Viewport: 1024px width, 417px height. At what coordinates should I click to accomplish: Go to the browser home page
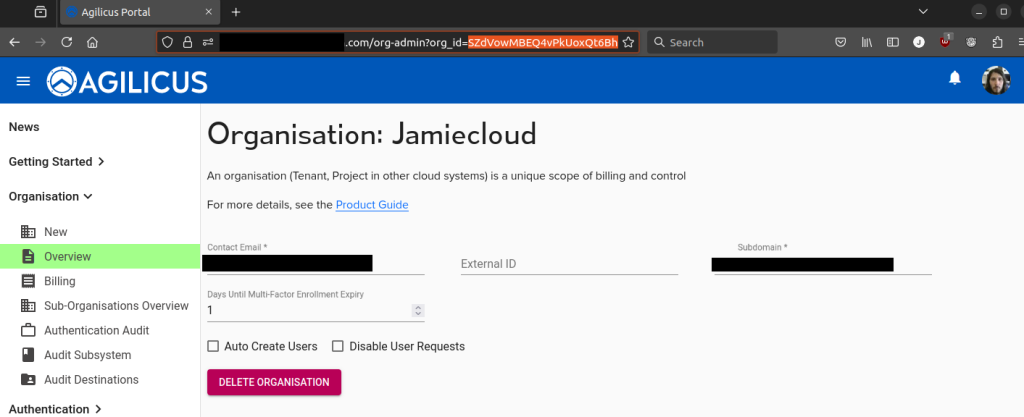click(92, 42)
